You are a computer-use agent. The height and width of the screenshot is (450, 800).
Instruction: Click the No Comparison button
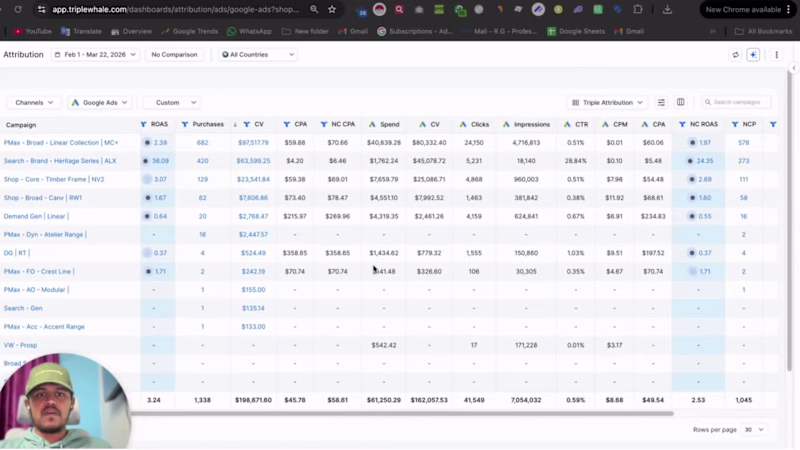173,55
